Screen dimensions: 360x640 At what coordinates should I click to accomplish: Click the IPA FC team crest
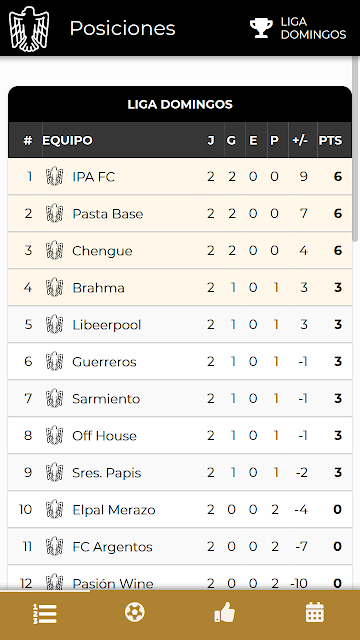[x=54, y=177]
